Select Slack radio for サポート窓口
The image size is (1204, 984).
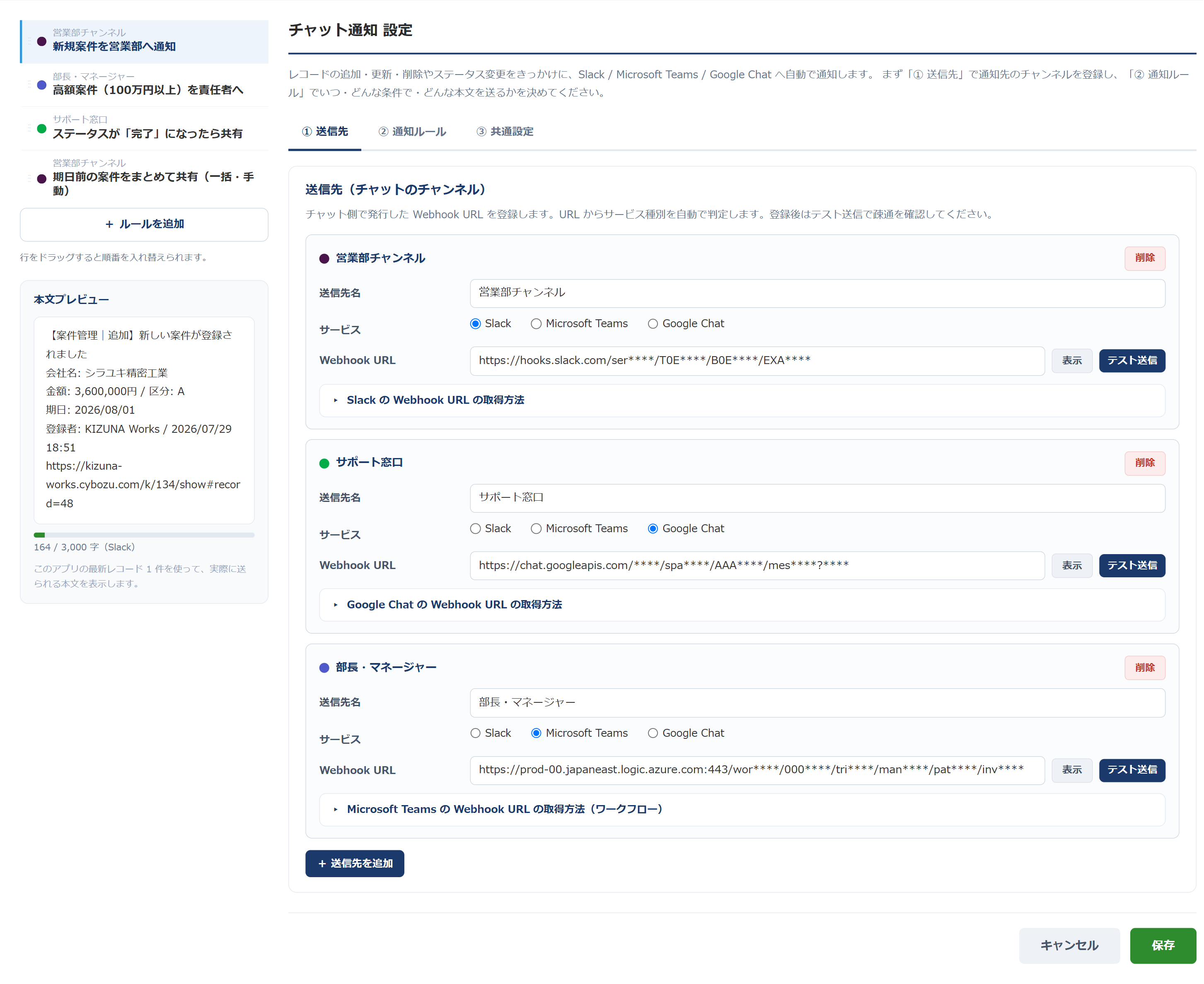point(475,529)
